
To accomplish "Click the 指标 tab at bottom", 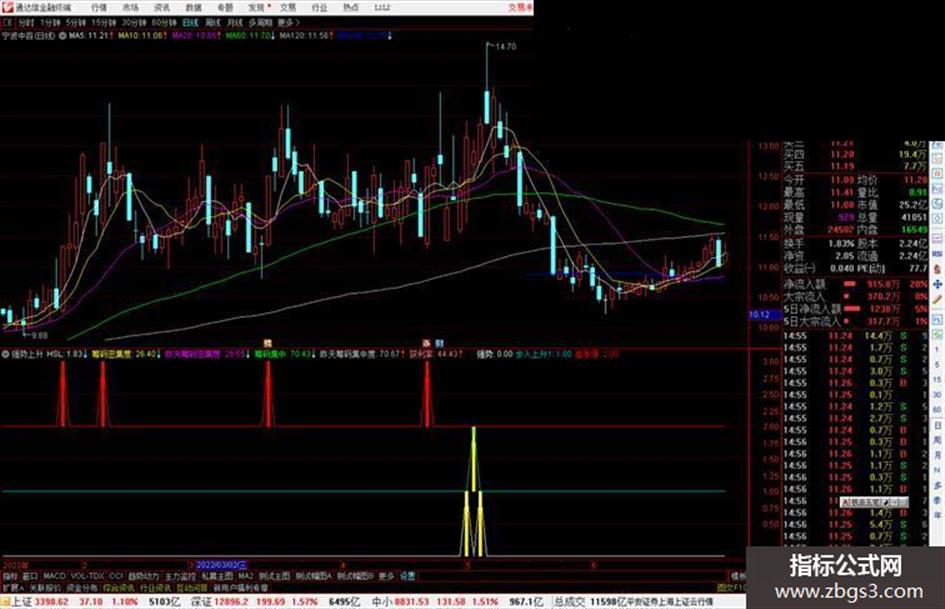I will point(10,576).
